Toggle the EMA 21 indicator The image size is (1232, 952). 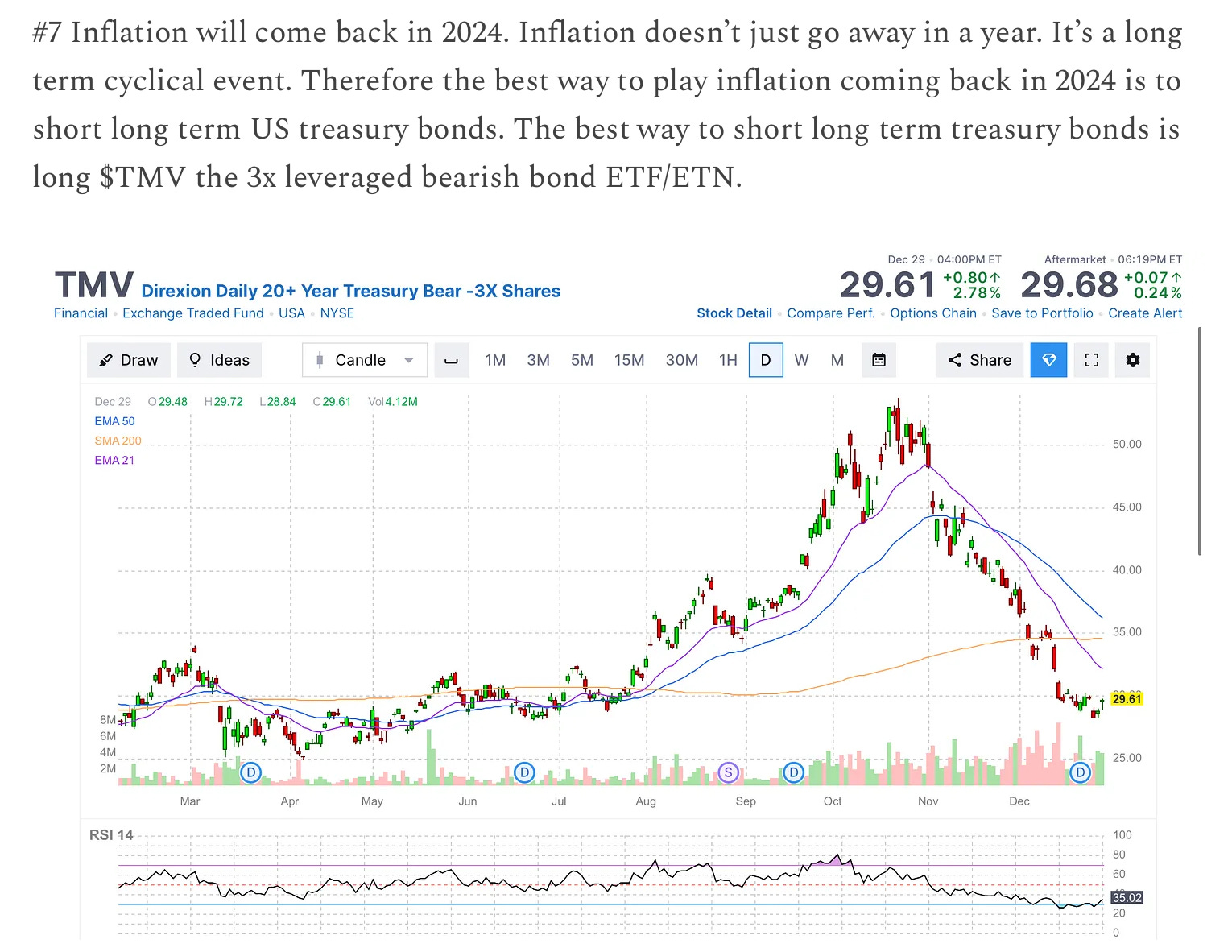tap(114, 460)
